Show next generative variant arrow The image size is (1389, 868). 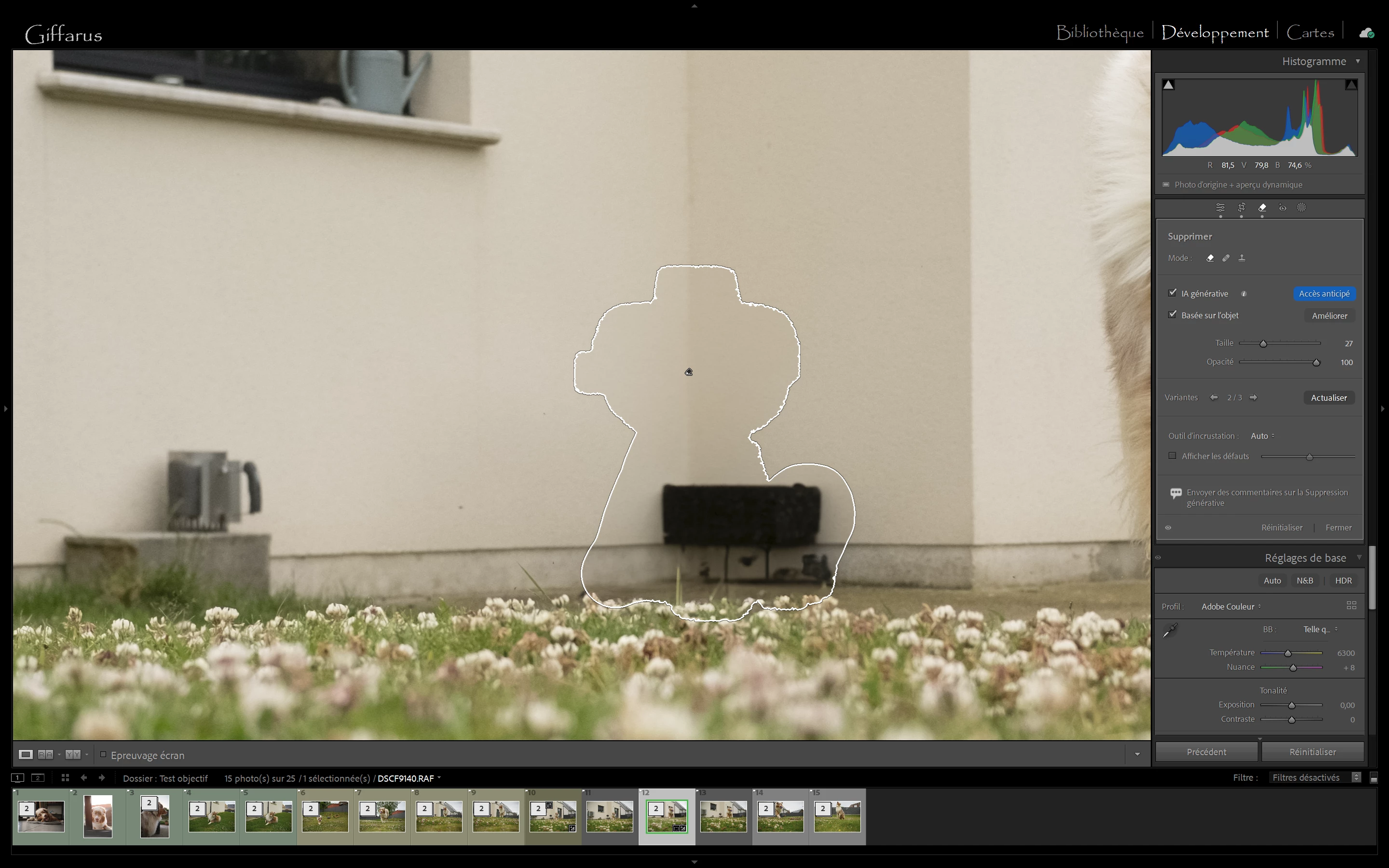1253,397
